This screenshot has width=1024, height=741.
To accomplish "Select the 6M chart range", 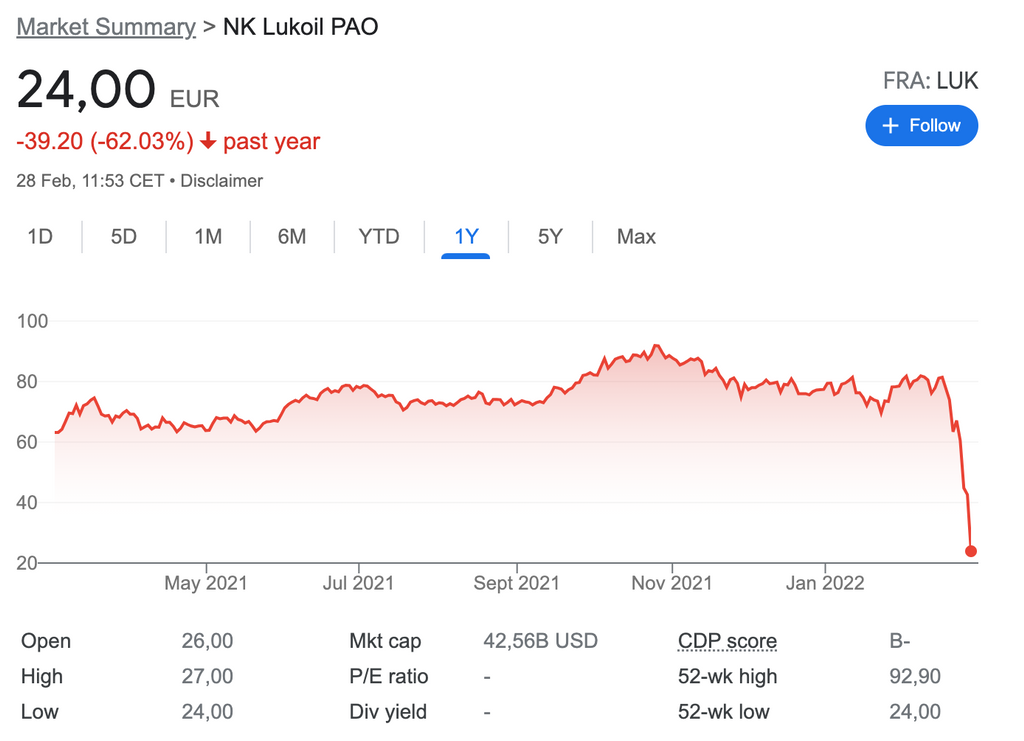I will (x=291, y=236).
